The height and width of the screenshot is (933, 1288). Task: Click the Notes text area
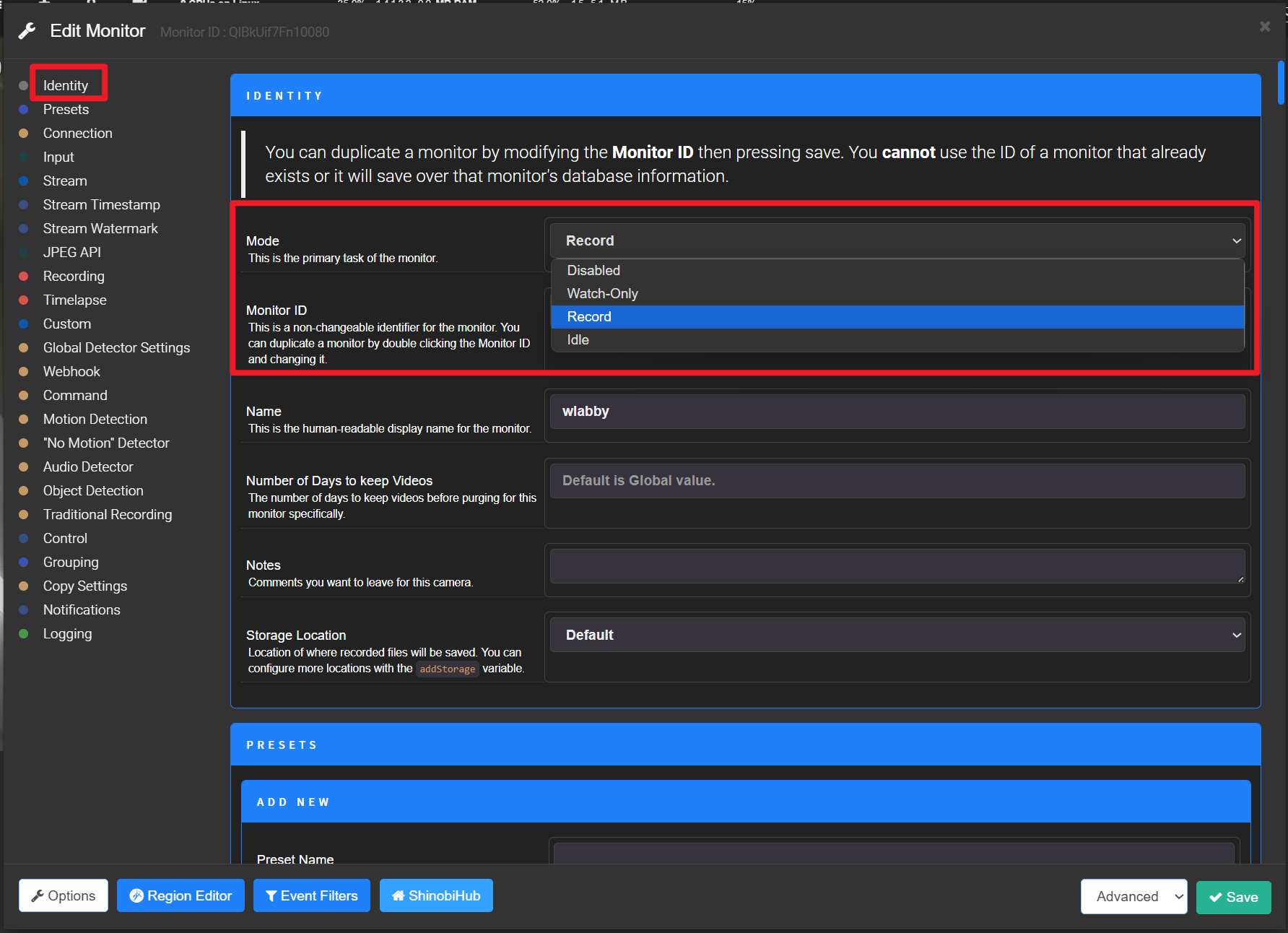tap(897, 566)
